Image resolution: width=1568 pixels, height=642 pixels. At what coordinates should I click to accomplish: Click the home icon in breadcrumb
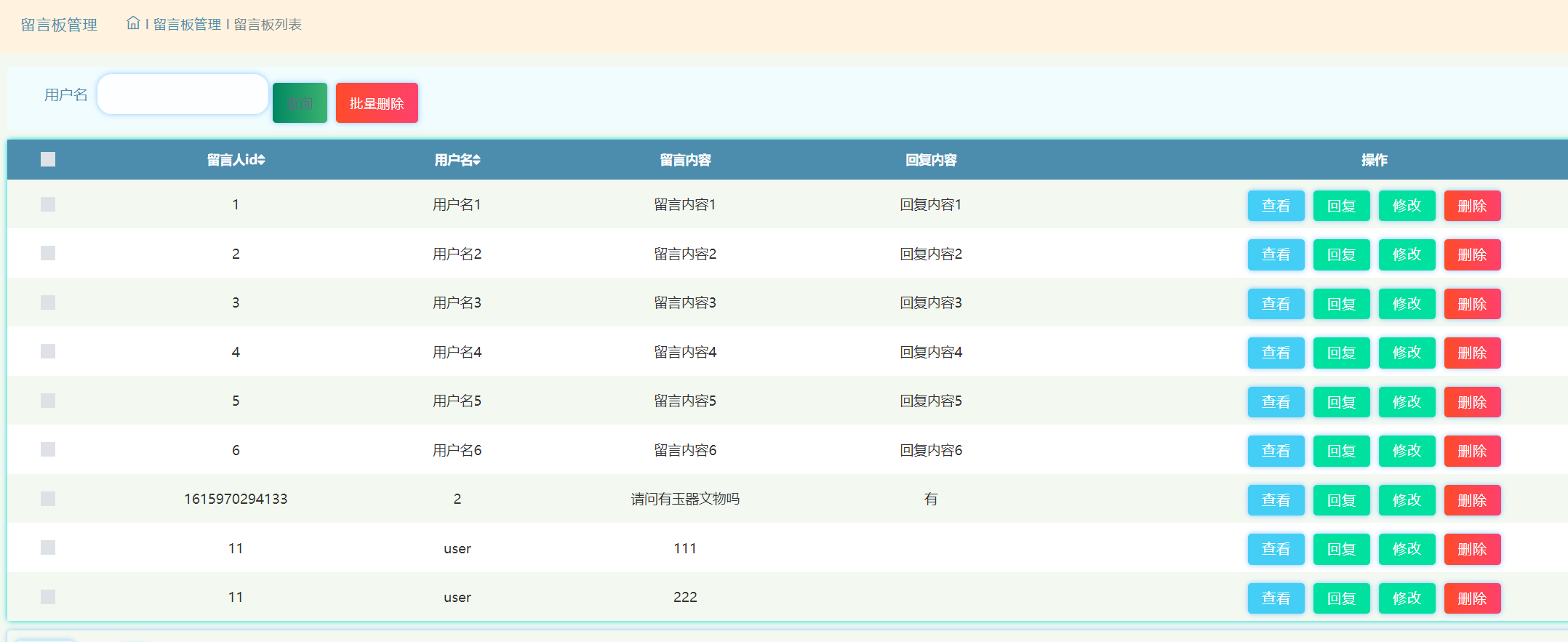[x=133, y=23]
